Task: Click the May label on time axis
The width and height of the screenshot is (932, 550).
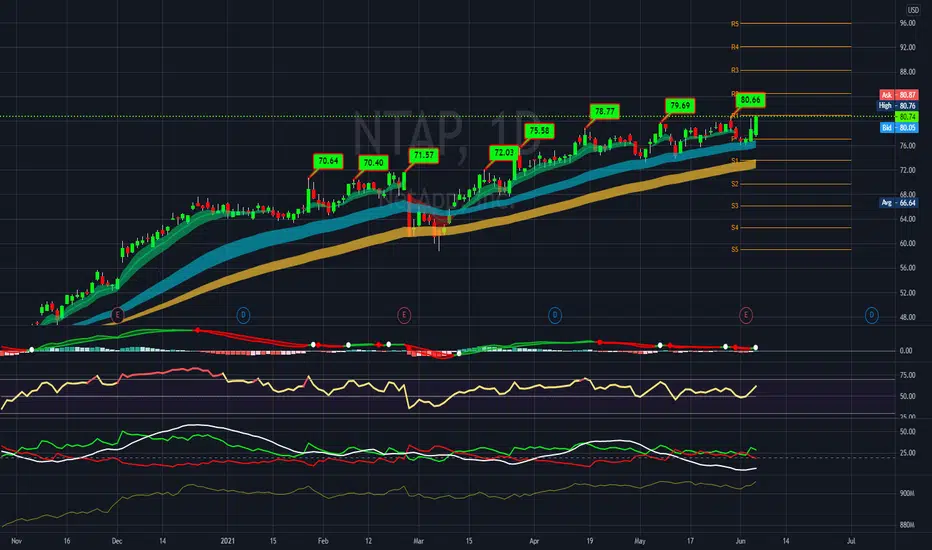Action: [x=640, y=541]
